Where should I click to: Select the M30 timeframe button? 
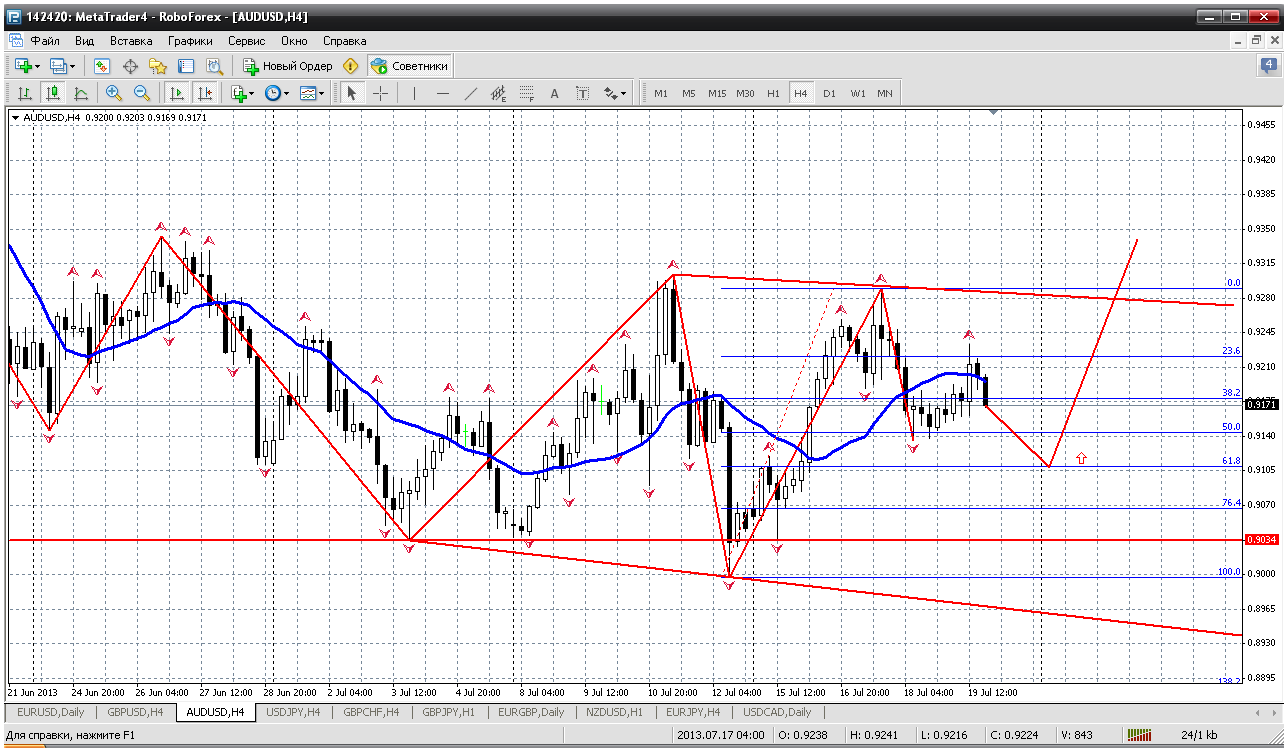point(745,93)
